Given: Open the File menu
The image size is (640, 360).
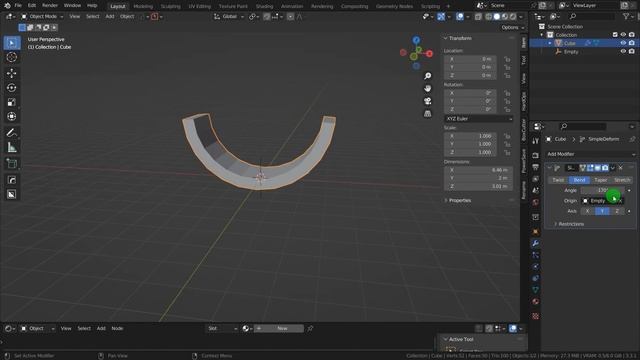Looking at the screenshot, I should pos(18,6).
